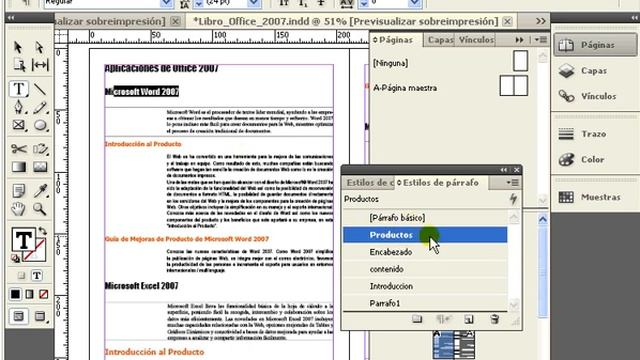This screenshot has height=360, width=640.
Task: Collapse the right dock panel arrows
Action: 634,18
